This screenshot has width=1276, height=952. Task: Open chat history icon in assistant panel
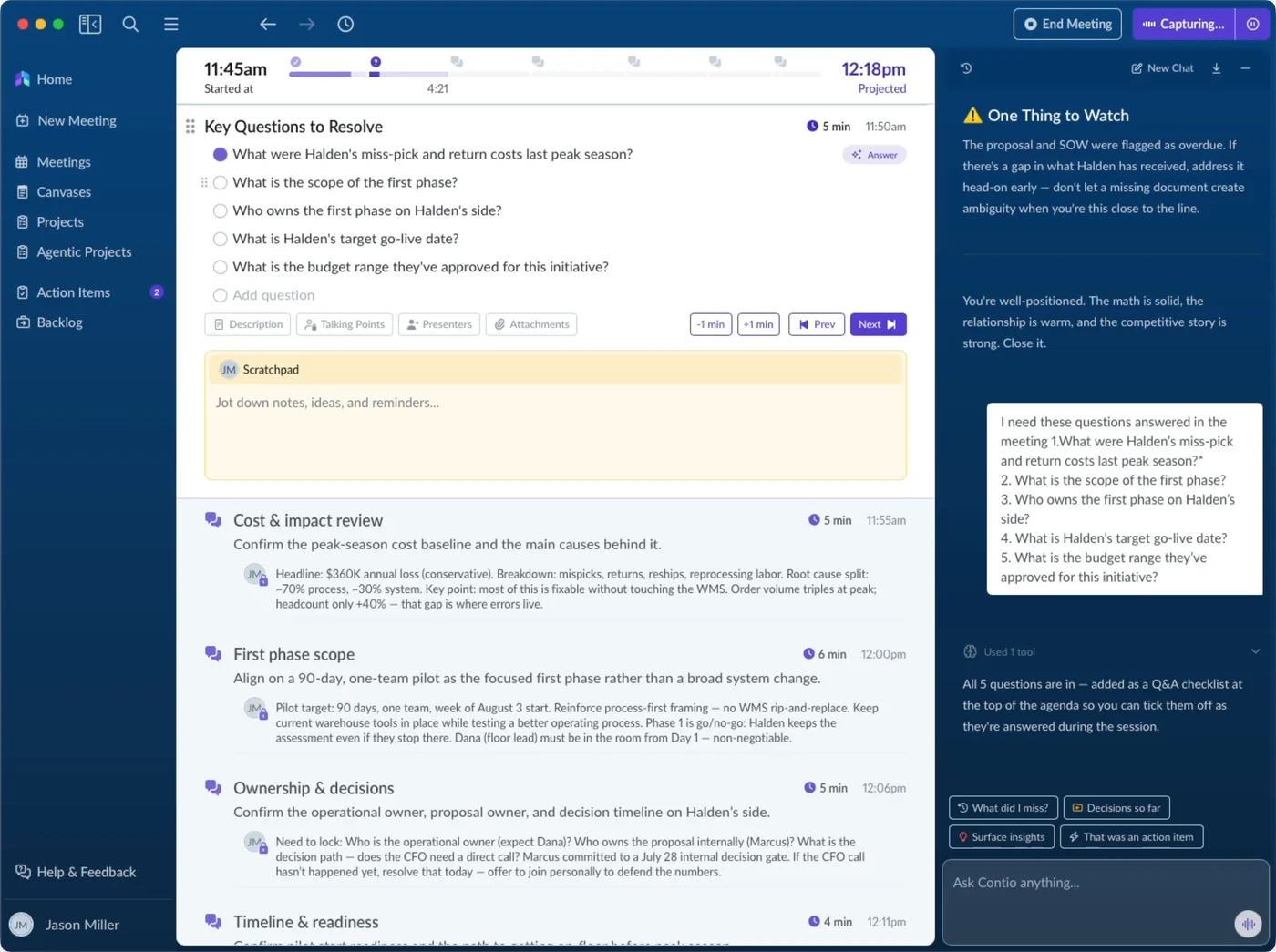(x=966, y=68)
